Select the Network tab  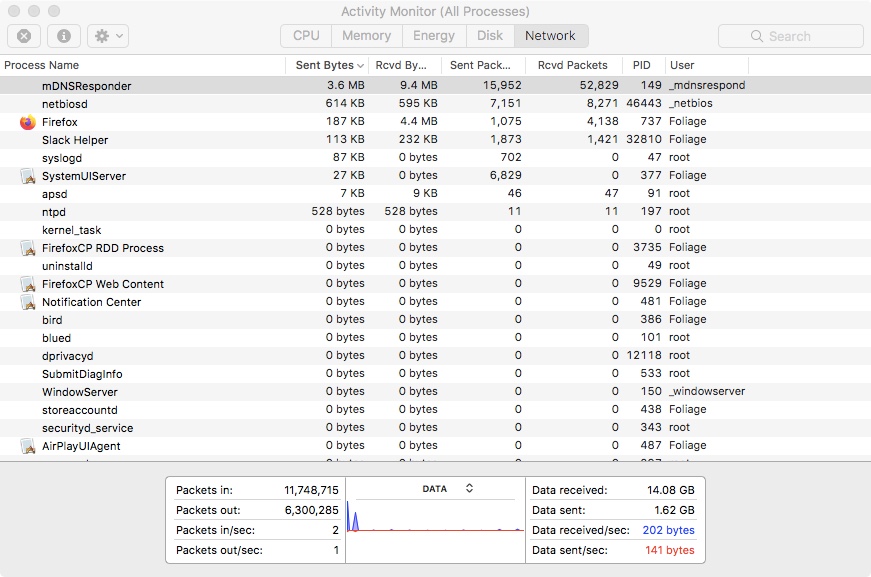(550, 36)
